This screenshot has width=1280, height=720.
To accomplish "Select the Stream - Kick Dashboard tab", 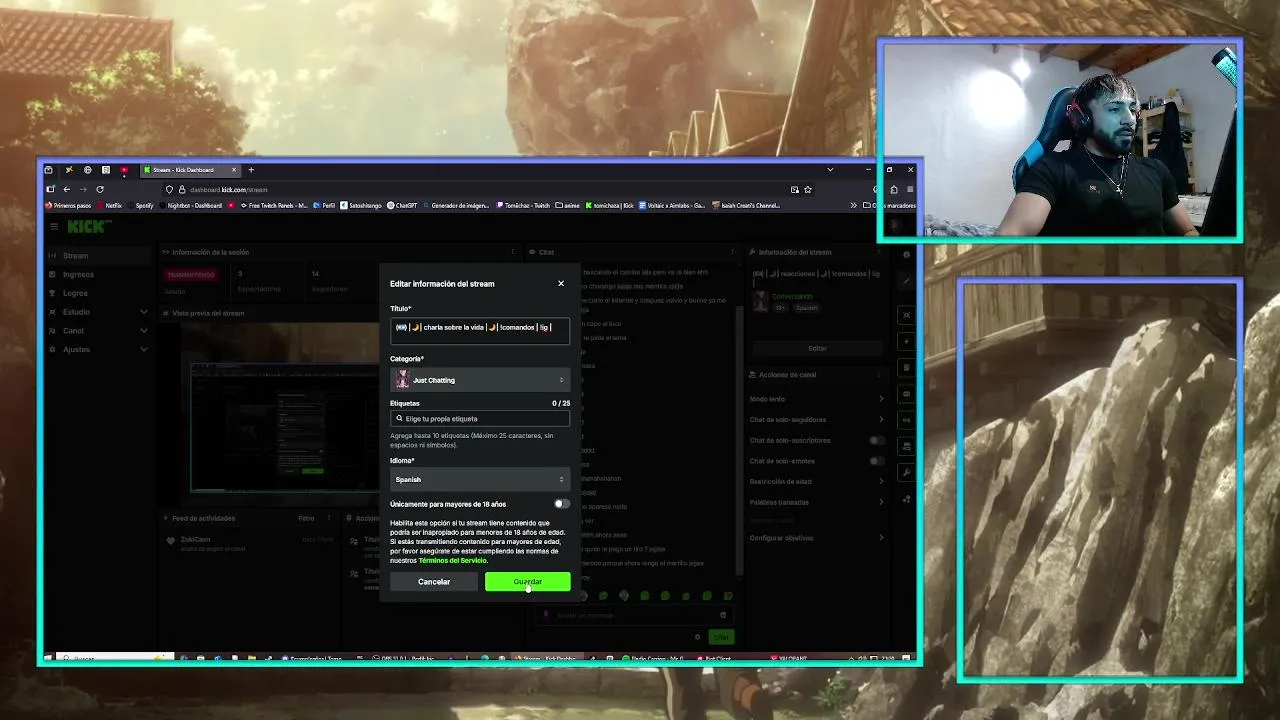I will coord(190,170).
